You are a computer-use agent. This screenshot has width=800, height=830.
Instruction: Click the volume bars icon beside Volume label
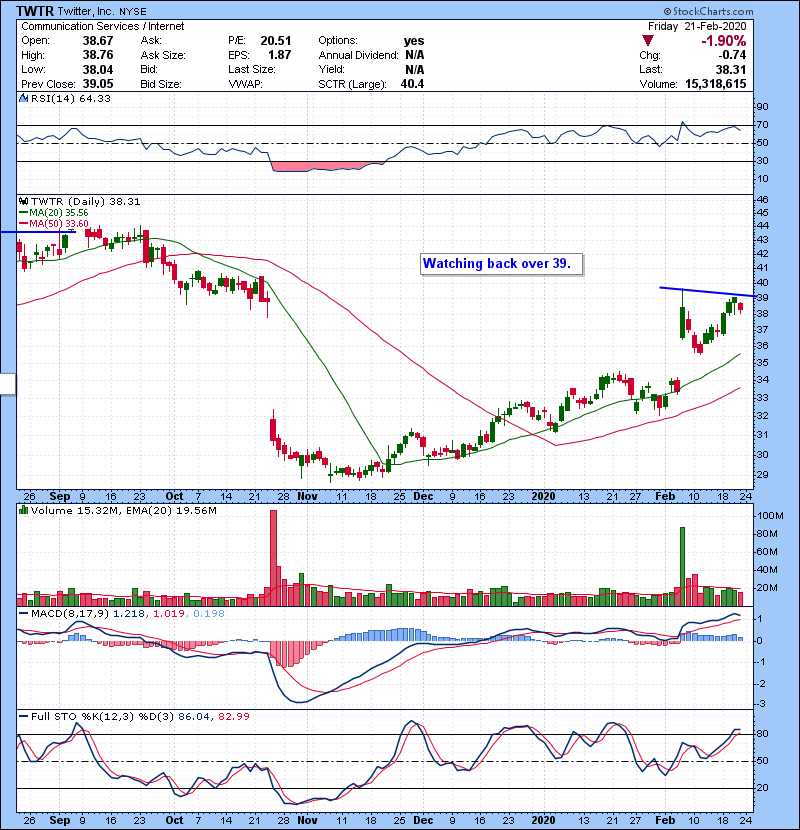coord(23,510)
